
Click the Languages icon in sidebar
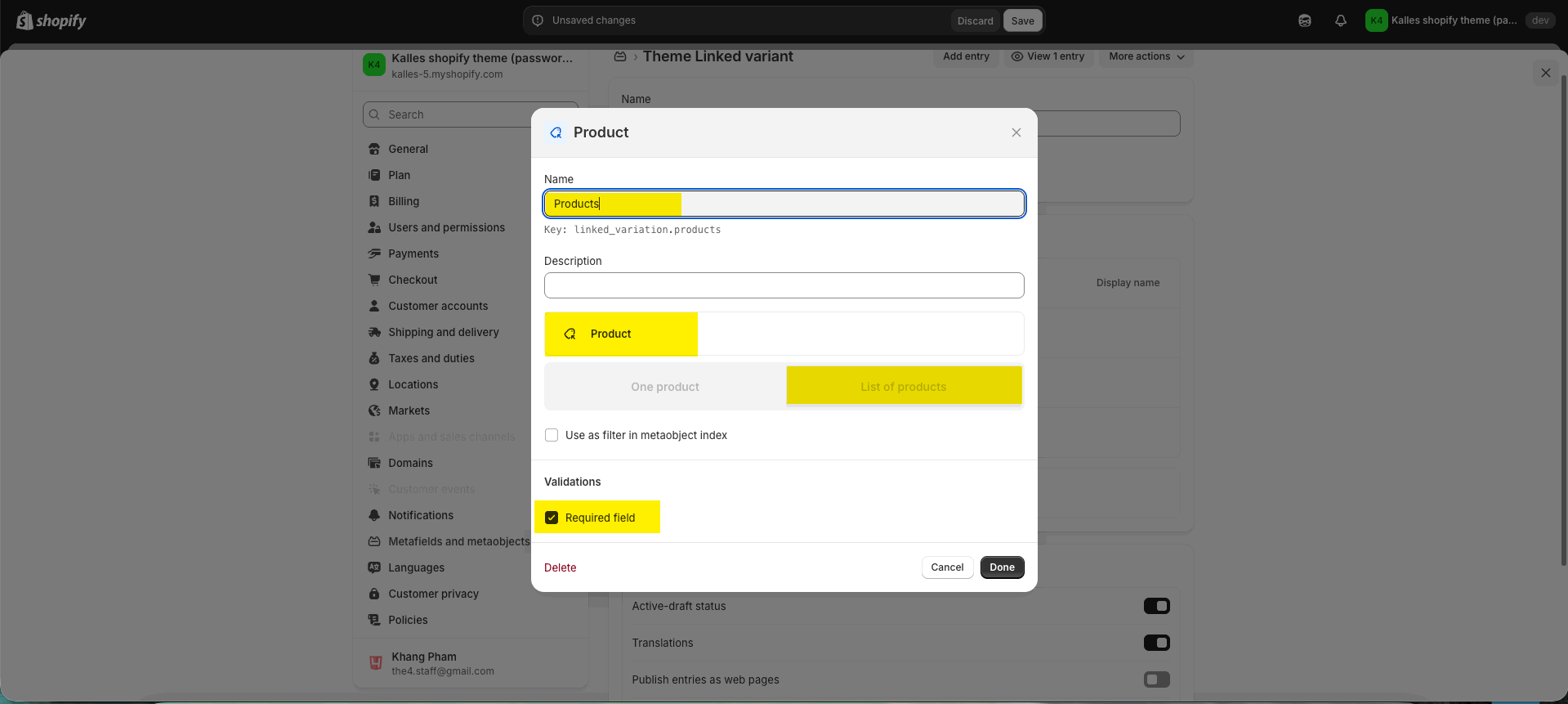pos(374,567)
